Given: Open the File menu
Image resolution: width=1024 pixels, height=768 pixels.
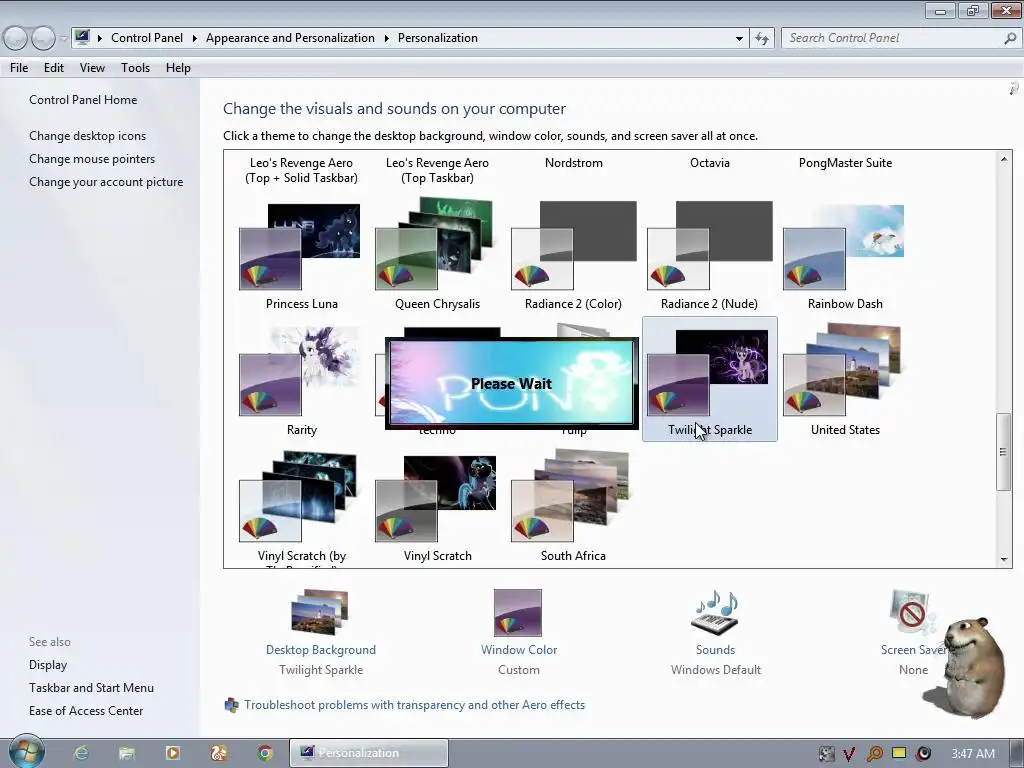Looking at the screenshot, I should (19, 68).
